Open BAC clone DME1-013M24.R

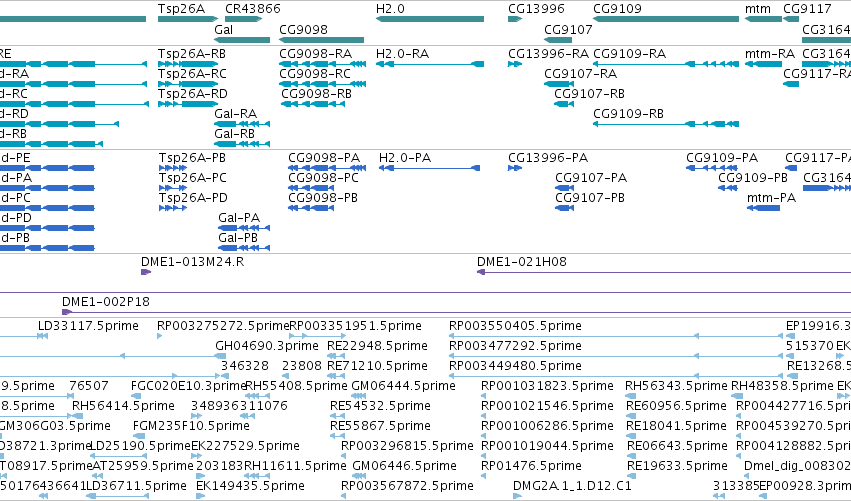tap(192, 262)
